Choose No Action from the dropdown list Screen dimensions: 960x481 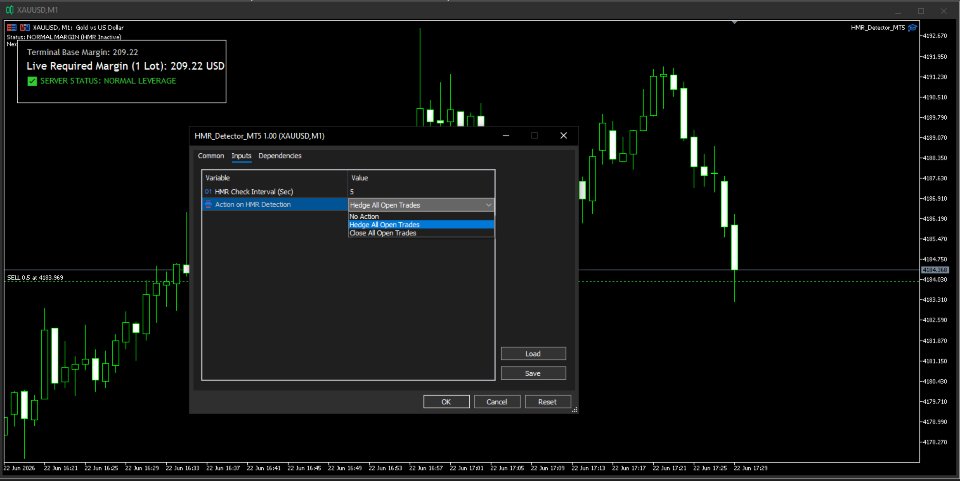point(421,217)
